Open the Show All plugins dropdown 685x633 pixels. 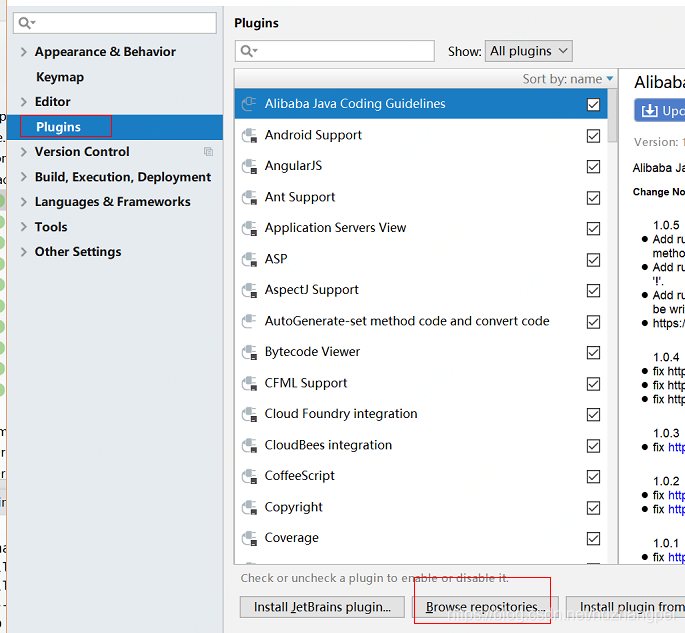click(529, 51)
